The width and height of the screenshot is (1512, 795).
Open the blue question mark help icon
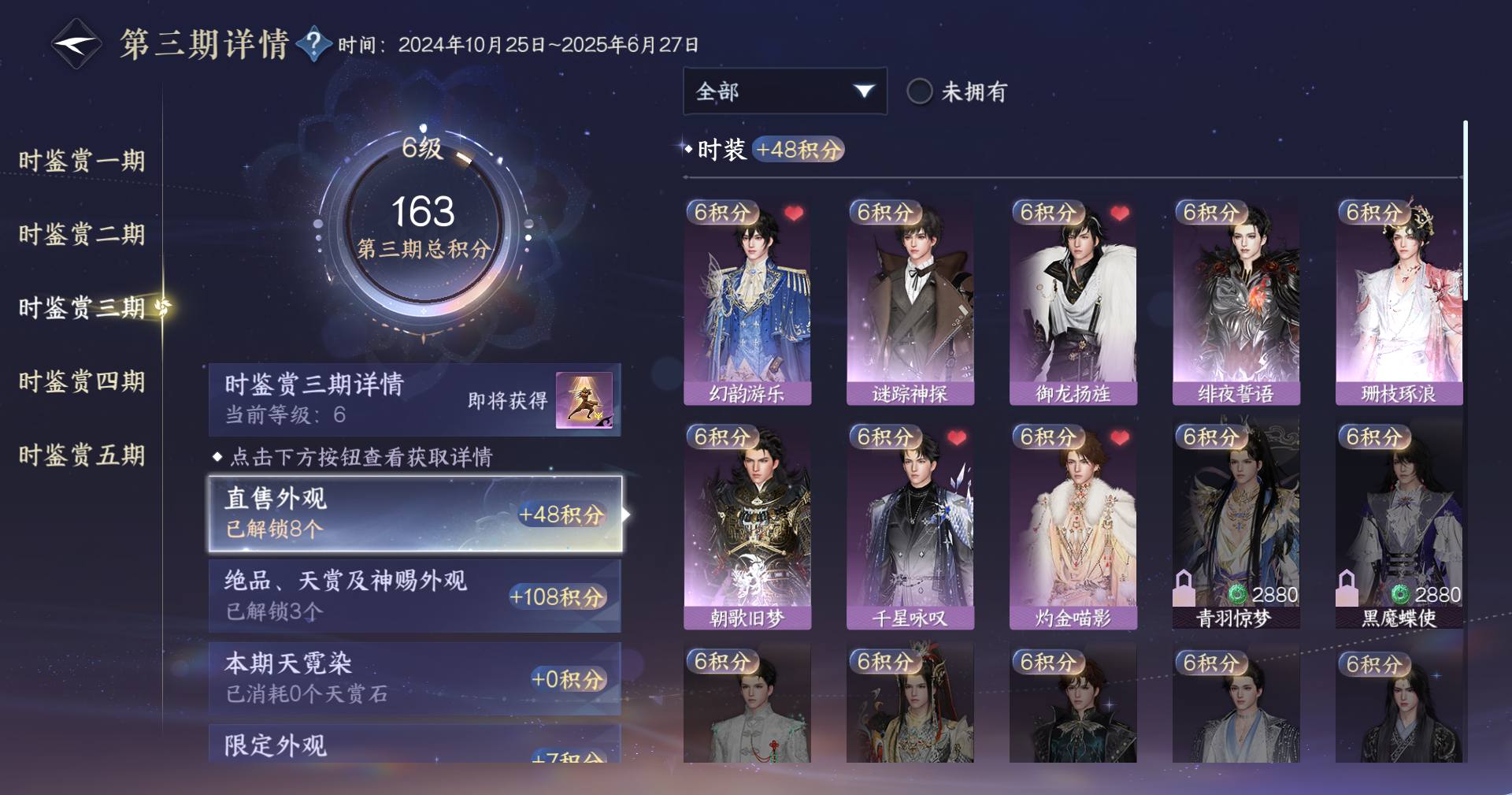(313, 45)
